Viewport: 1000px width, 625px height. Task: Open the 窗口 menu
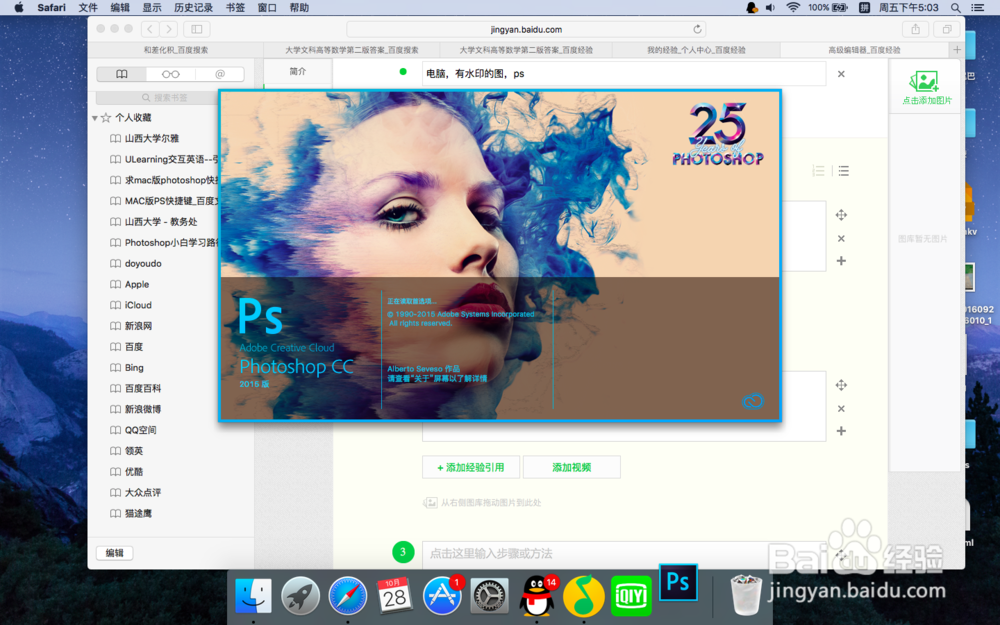click(x=267, y=8)
